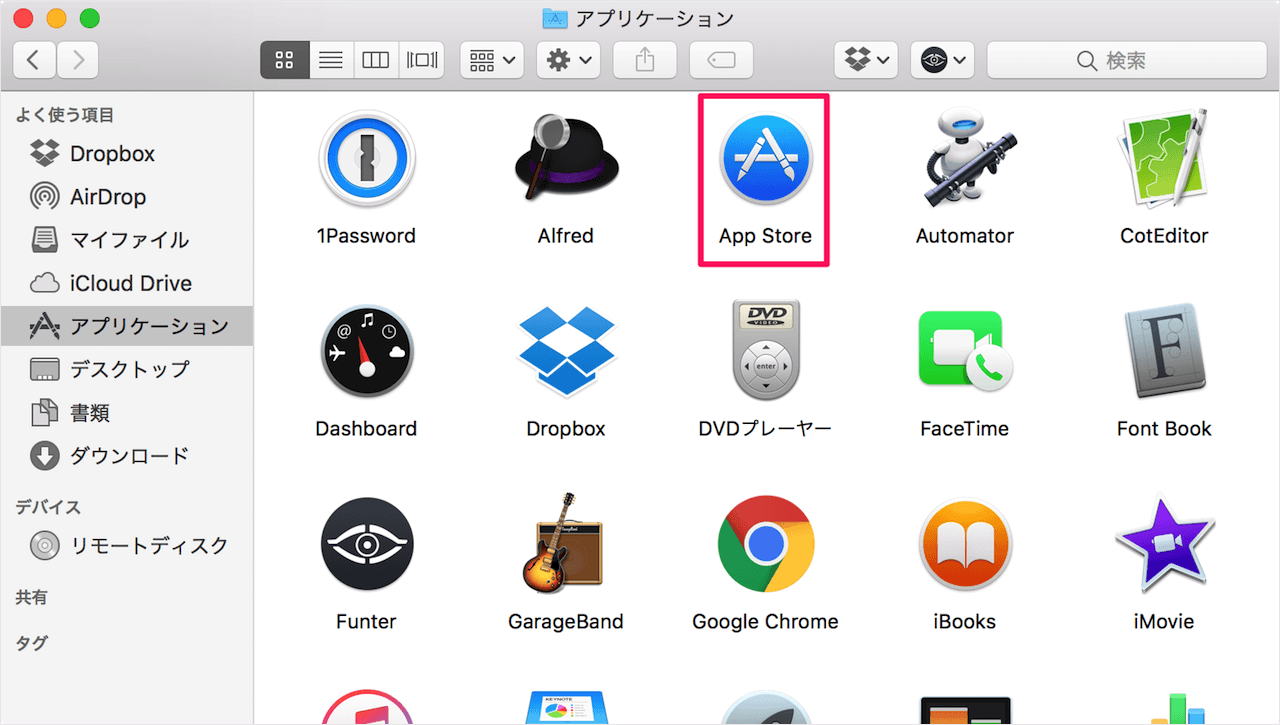Open the gear action menu

(x=568, y=60)
